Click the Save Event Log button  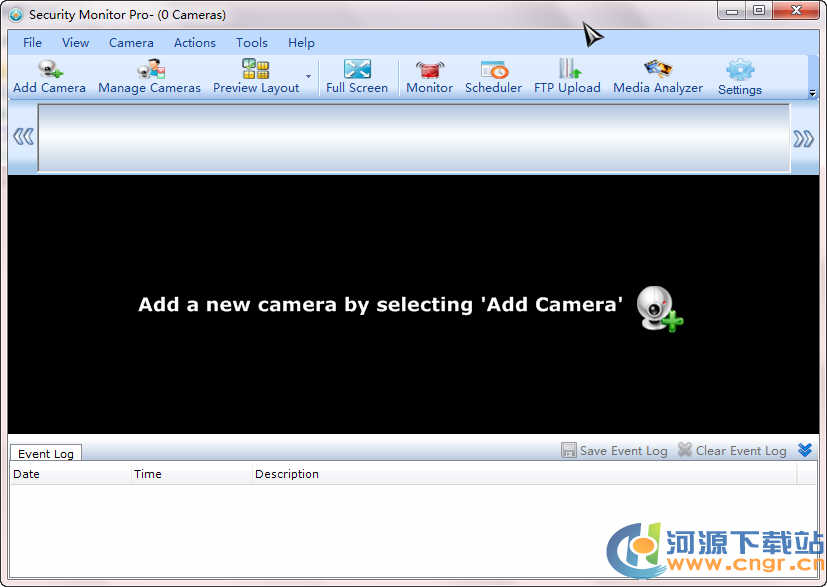(x=614, y=450)
